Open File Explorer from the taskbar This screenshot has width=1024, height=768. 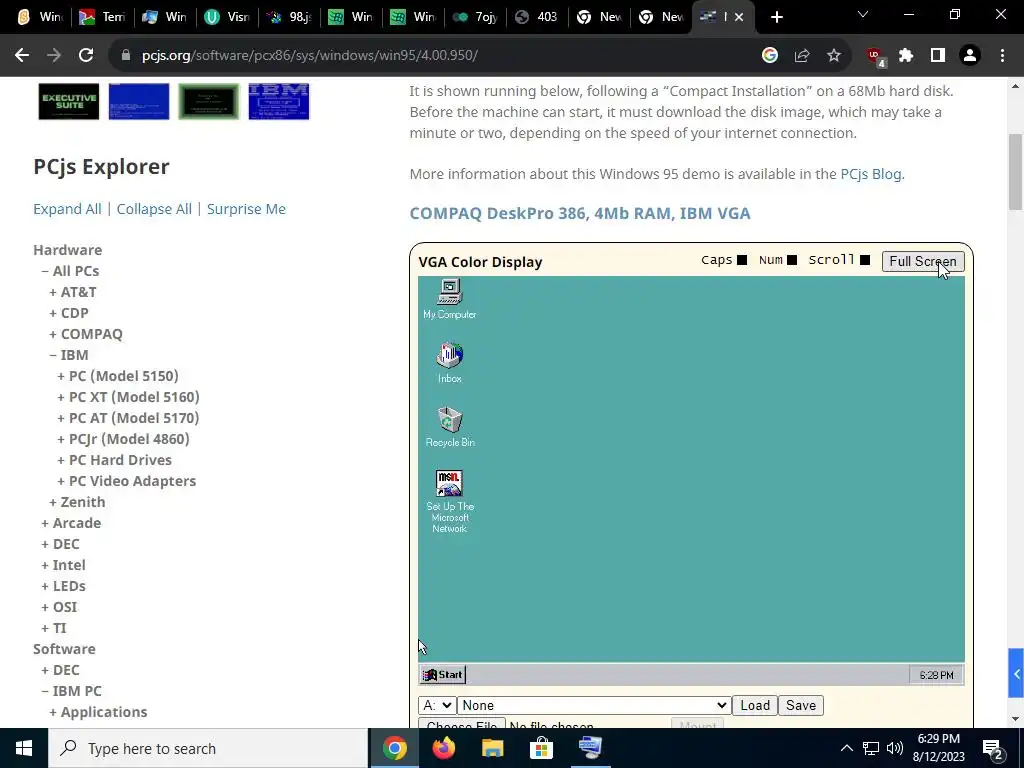point(492,748)
